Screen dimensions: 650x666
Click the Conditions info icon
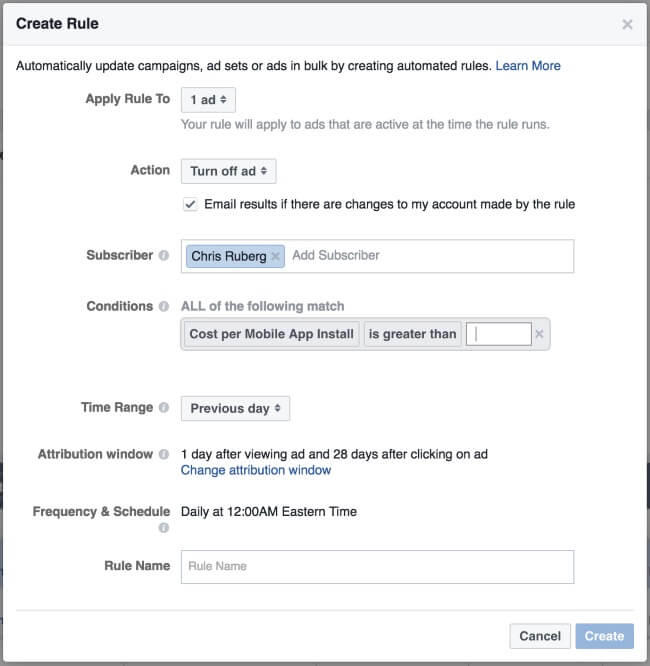pyautogui.click(x=164, y=307)
